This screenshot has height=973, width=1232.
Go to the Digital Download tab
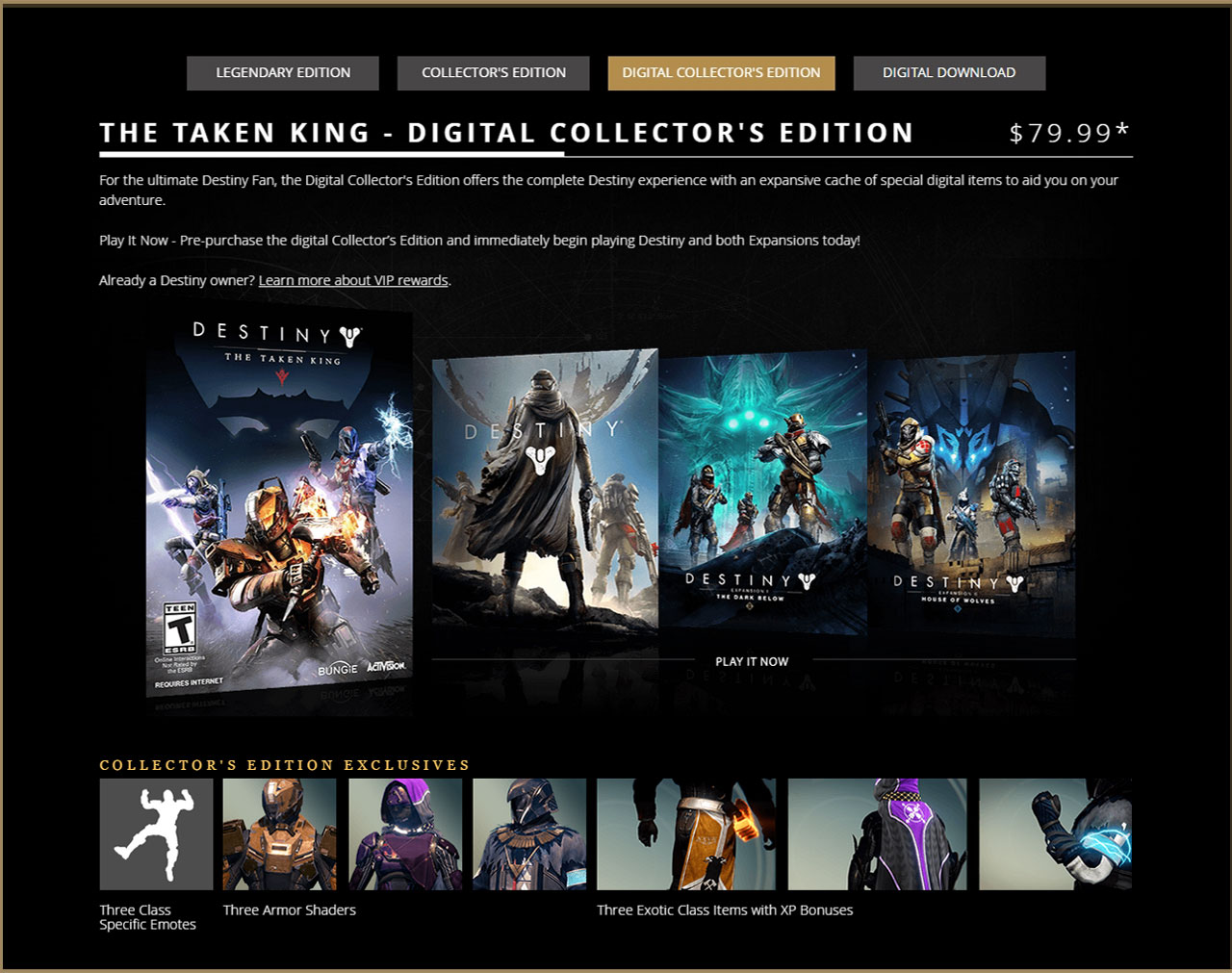pyautogui.click(x=949, y=73)
